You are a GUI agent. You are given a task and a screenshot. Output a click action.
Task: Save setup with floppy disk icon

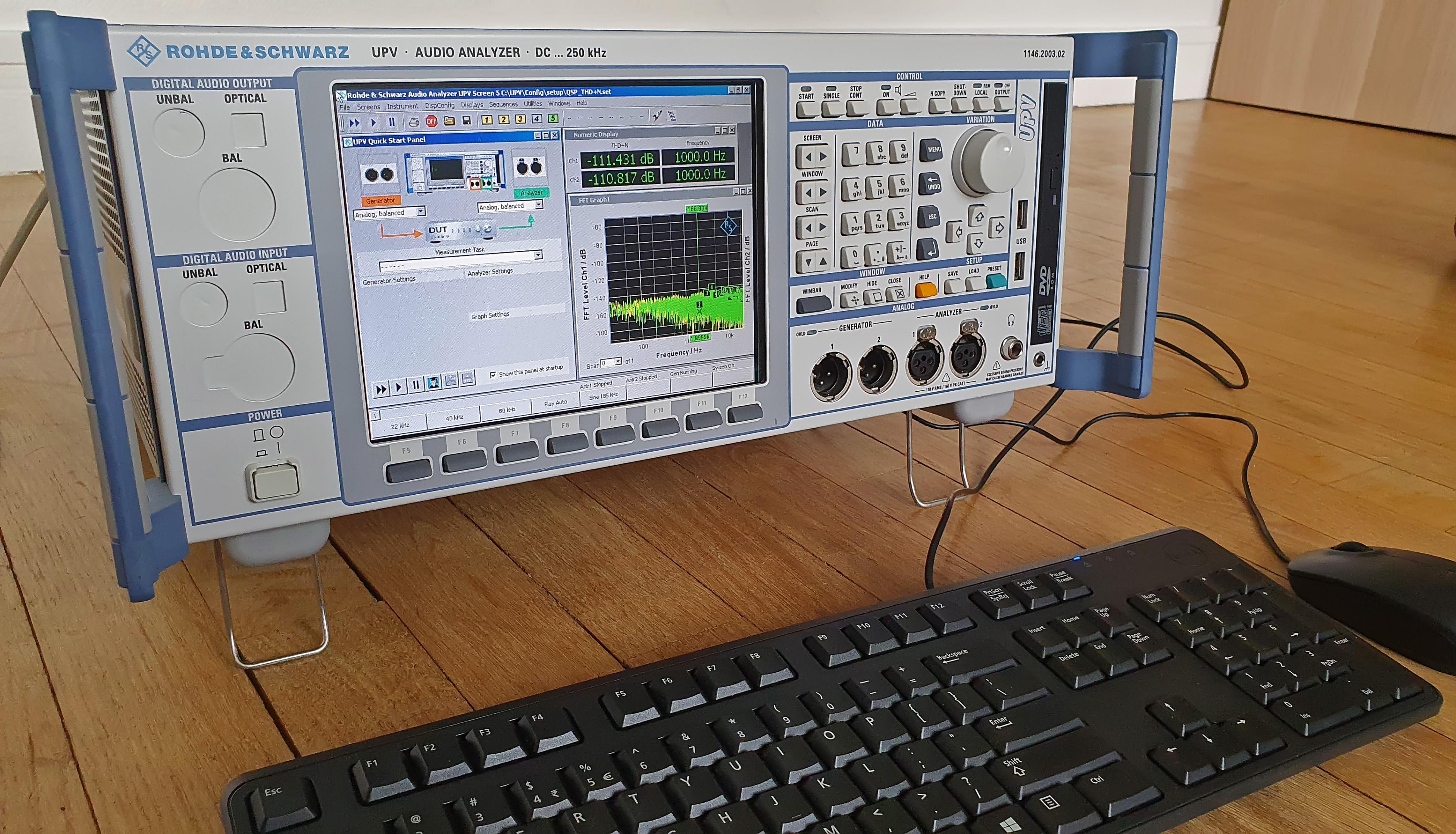pos(467,120)
